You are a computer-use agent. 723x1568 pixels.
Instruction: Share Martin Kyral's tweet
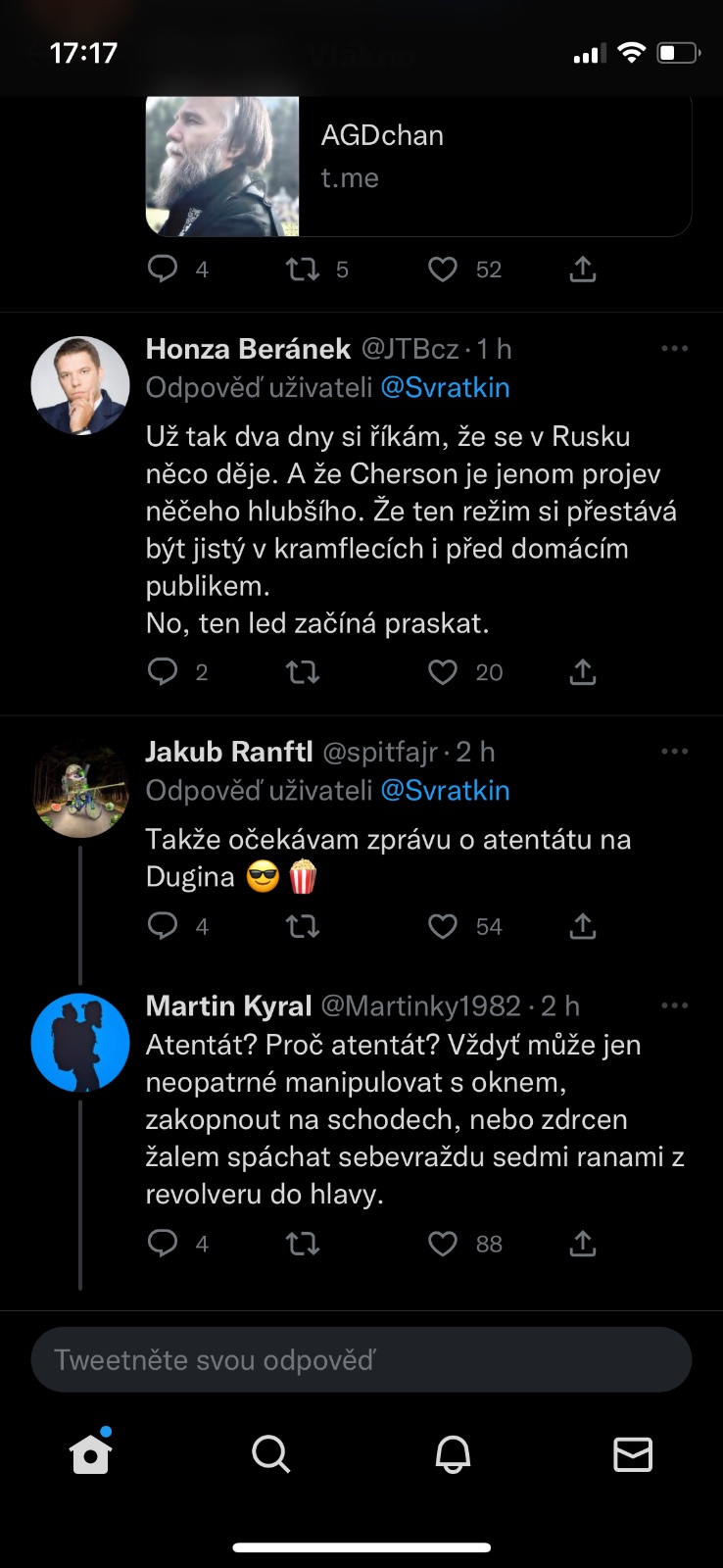point(583,1244)
